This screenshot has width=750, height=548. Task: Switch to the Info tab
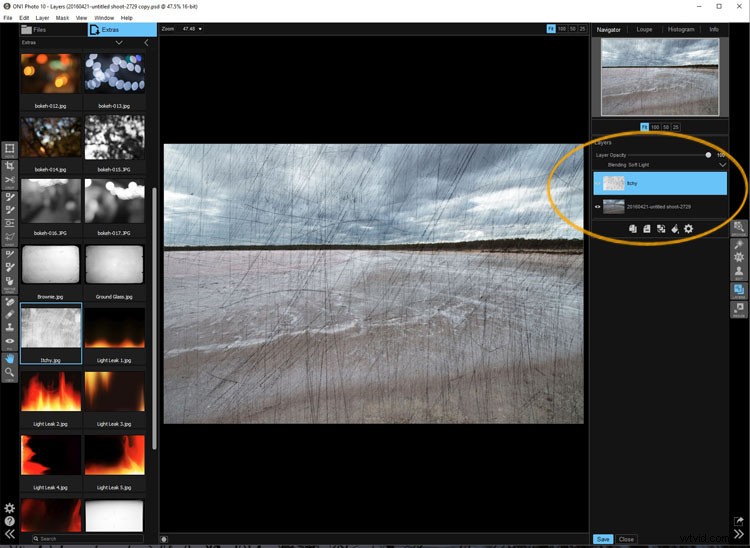click(714, 29)
